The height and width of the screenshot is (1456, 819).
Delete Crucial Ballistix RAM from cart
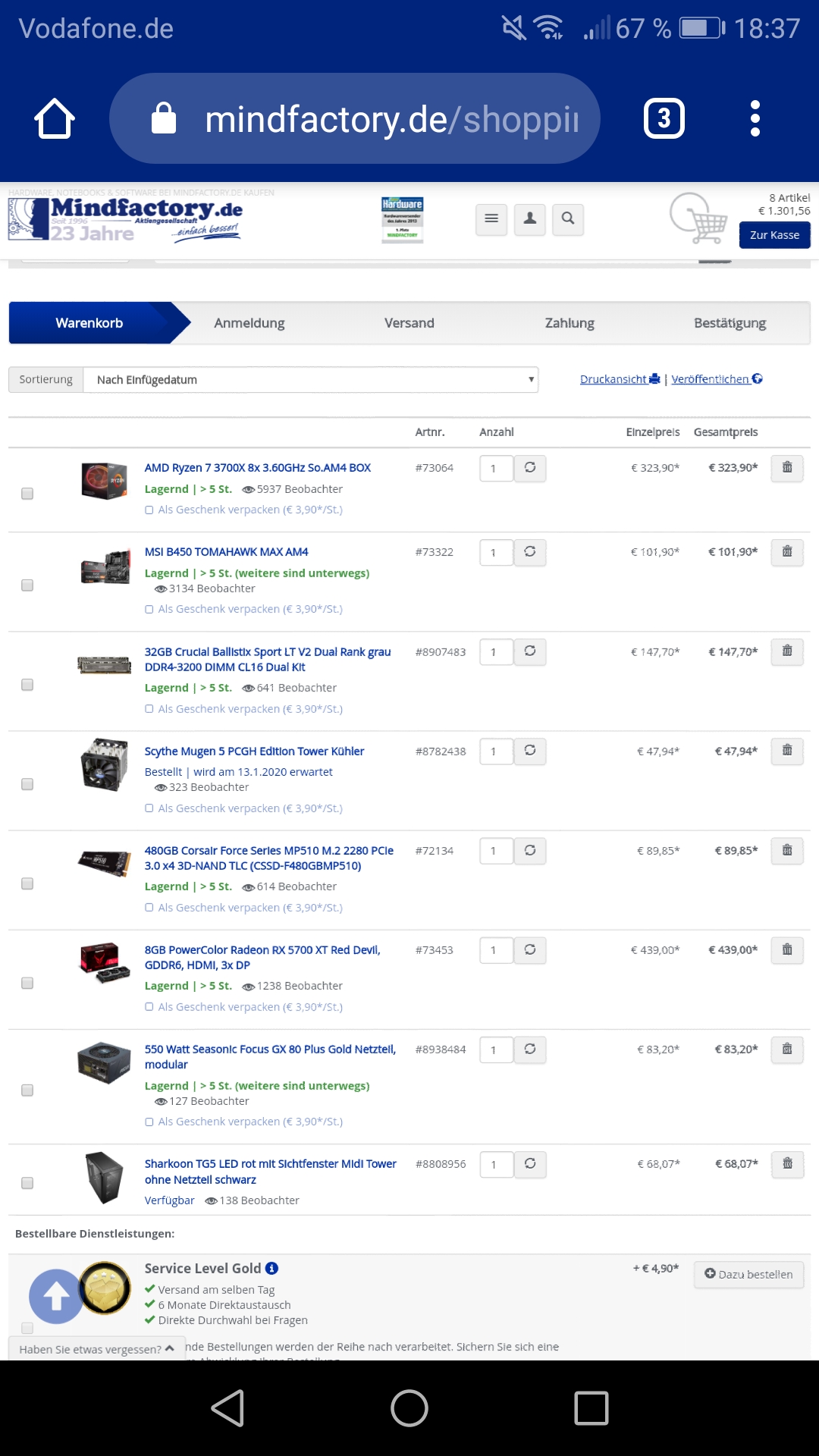pos(787,651)
